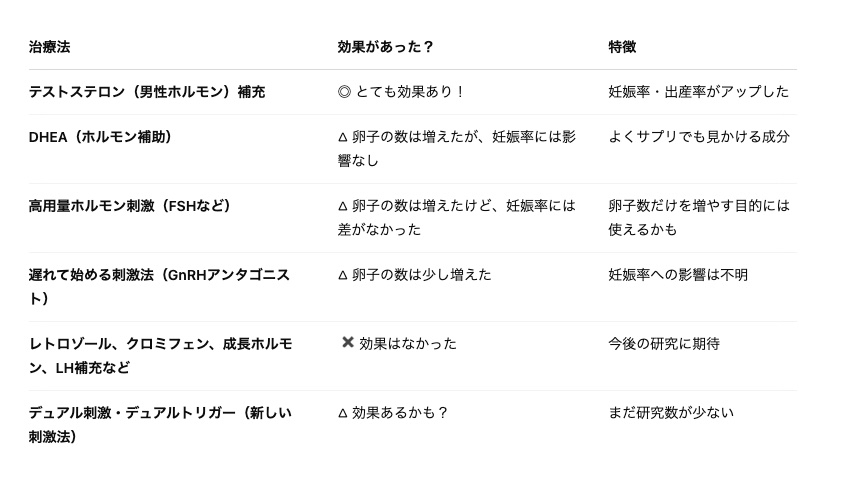
Task: Click the 妊娠率への影響は不明 text
Action: tap(678, 275)
